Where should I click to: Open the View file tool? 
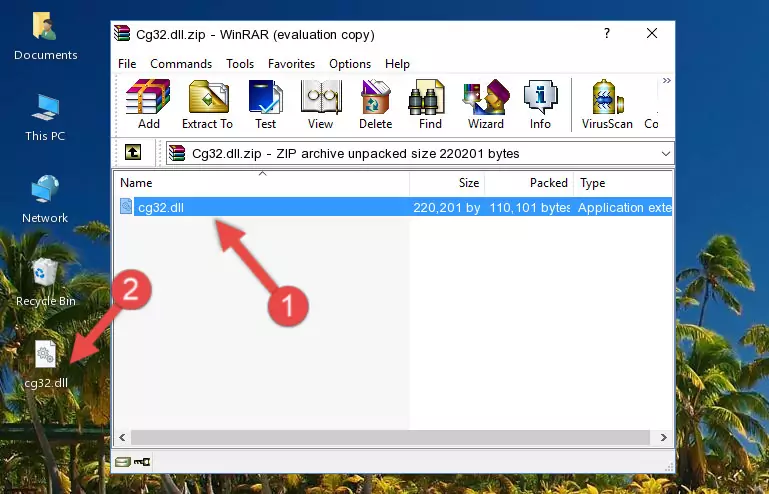pos(321,104)
